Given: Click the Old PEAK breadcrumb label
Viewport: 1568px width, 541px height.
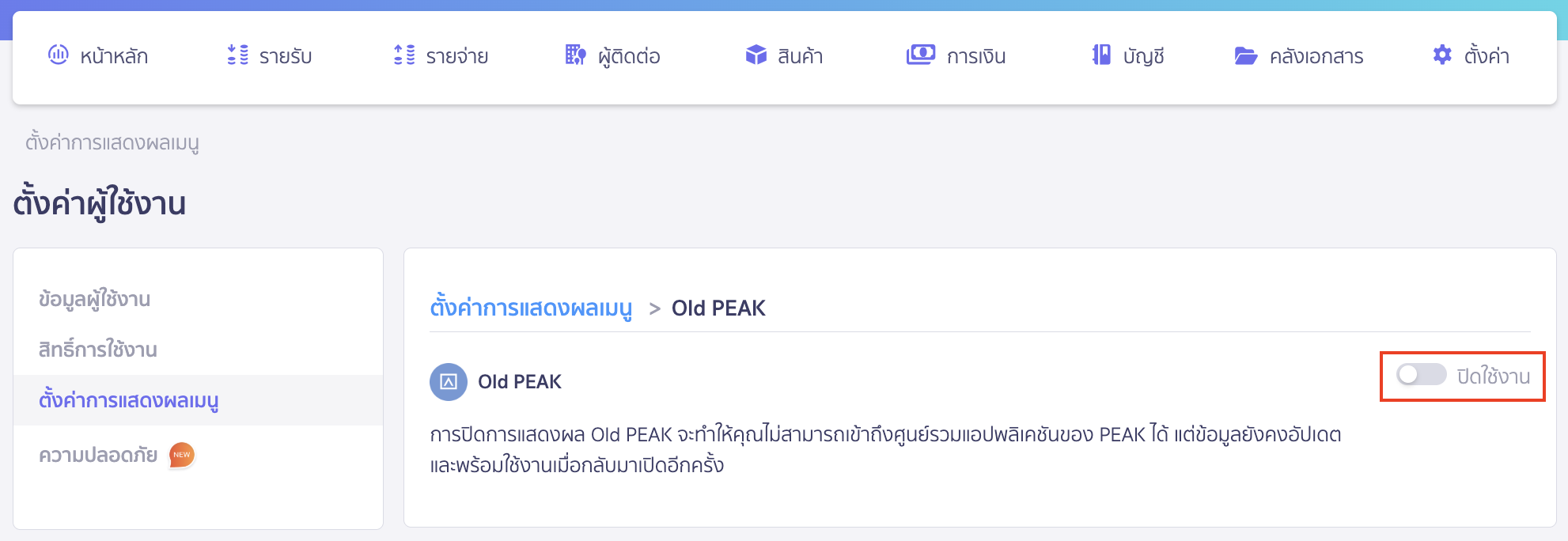Looking at the screenshot, I should 717,308.
